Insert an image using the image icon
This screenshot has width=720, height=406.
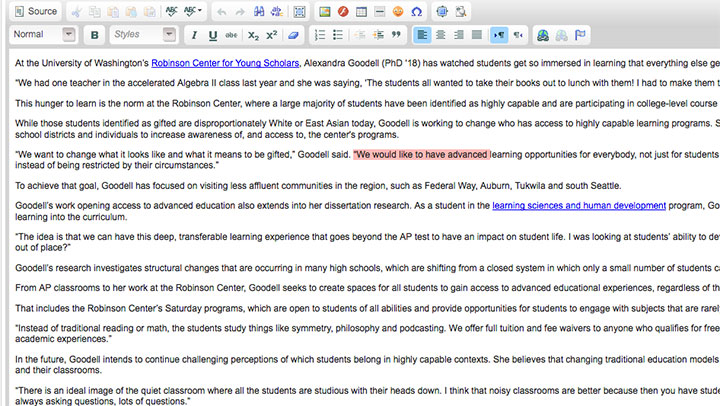coord(324,11)
